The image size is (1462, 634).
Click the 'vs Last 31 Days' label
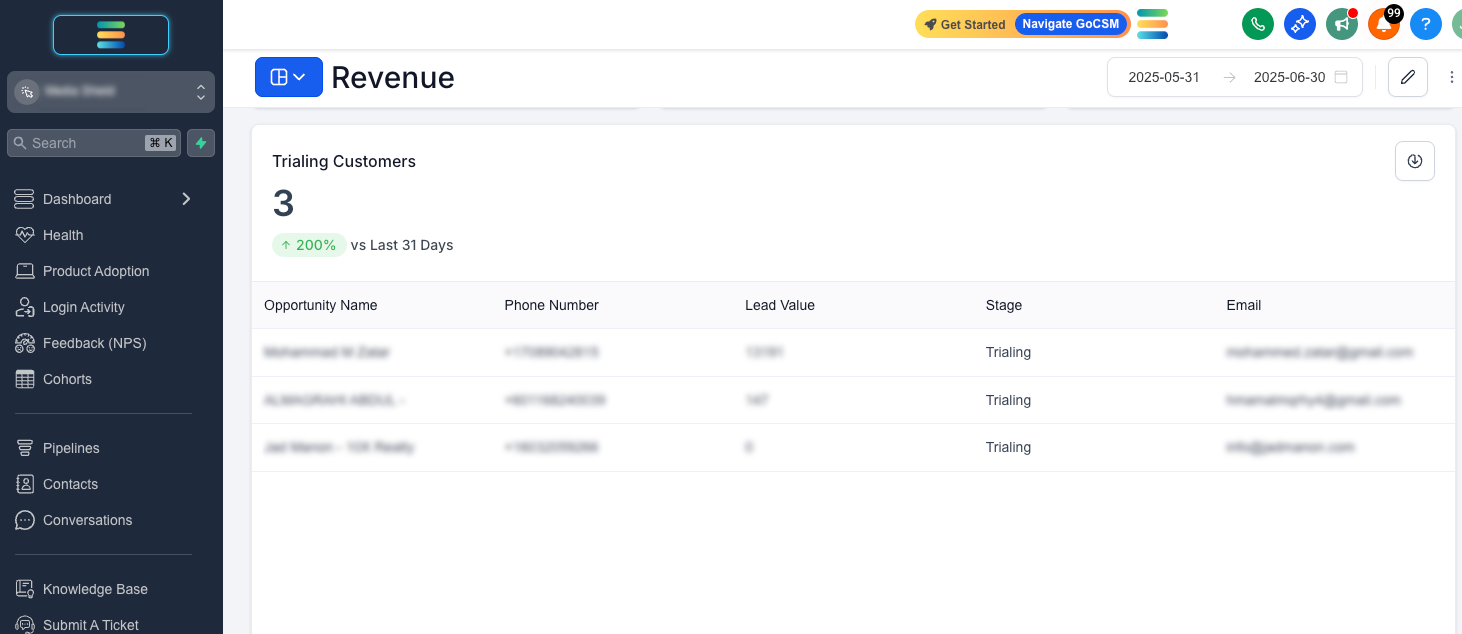(x=402, y=245)
